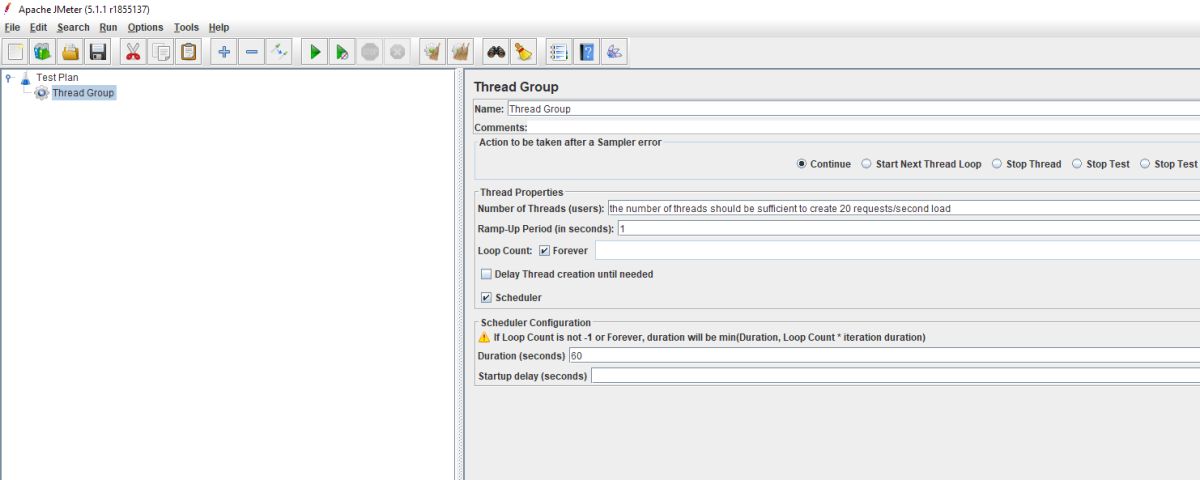Click the Comments input field
The height and width of the screenshot is (480, 1200).
click(864, 128)
